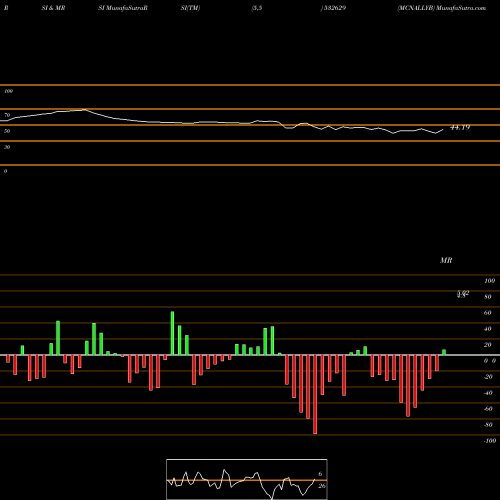The image size is (500, 500).
Task: Click the single 'B' letter at header start
Action: pos(6,8)
